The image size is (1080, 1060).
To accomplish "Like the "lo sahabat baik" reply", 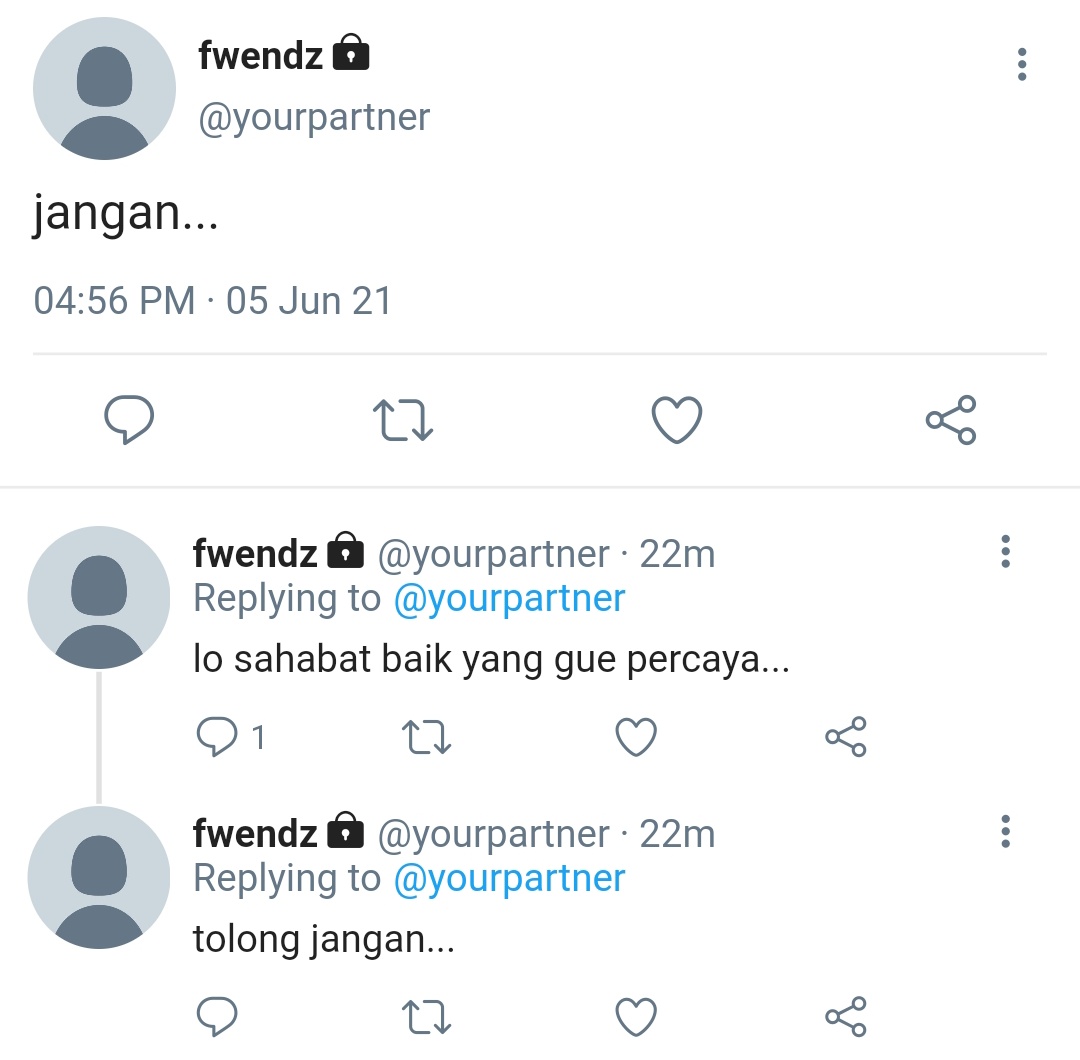I will pyautogui.click(x=636, y=737).
